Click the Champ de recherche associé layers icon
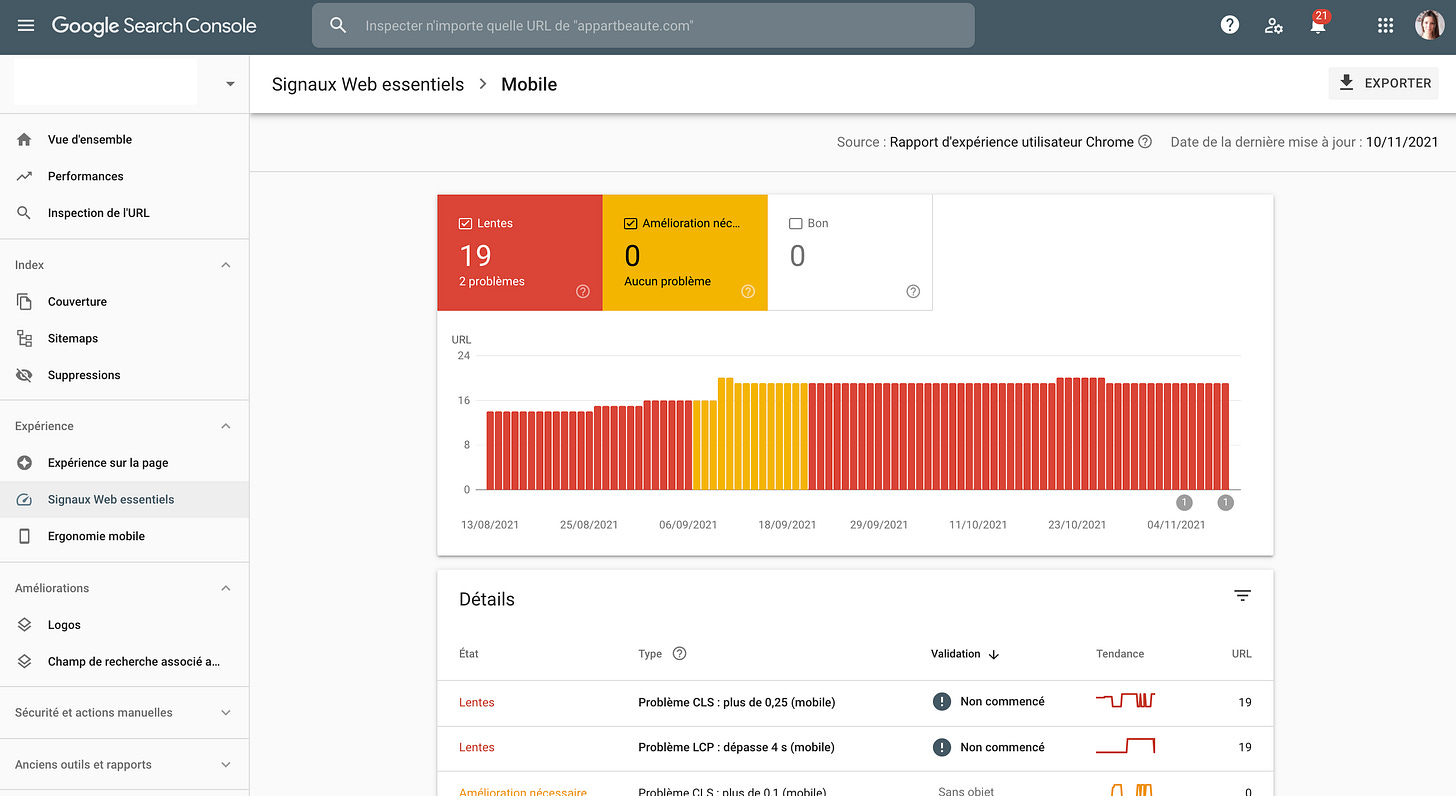The height and width of the screenshot is (796, 1456). pyautogui.click(x=25, y=661)
